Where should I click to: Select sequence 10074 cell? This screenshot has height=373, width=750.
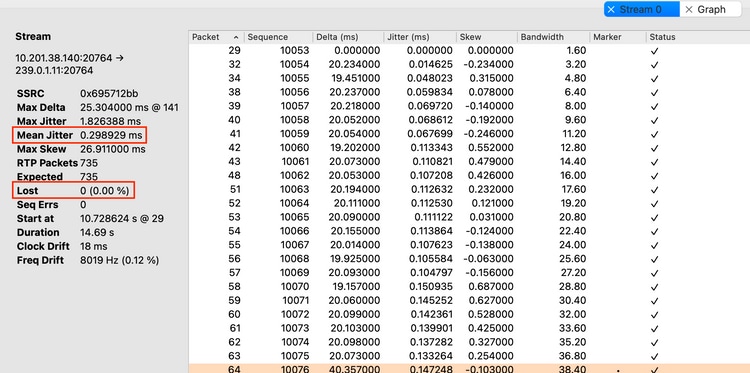295,342
